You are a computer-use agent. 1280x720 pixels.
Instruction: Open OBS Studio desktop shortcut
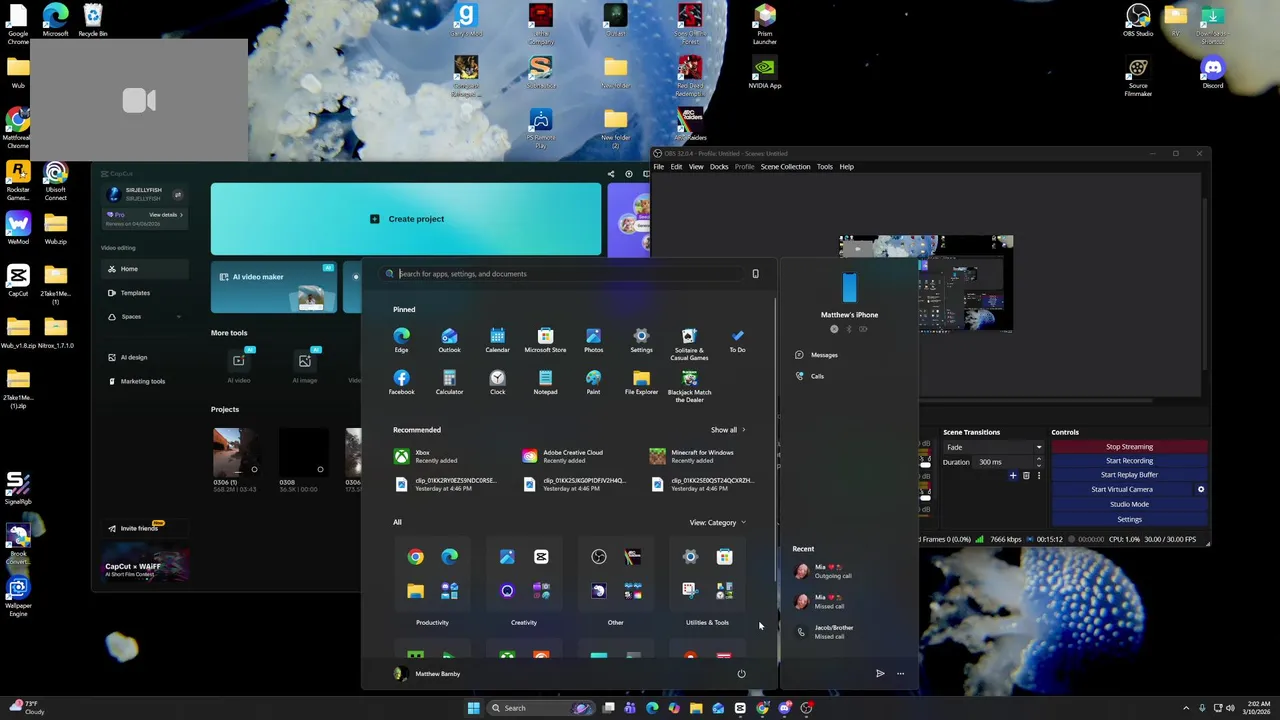click(1138, 20)
